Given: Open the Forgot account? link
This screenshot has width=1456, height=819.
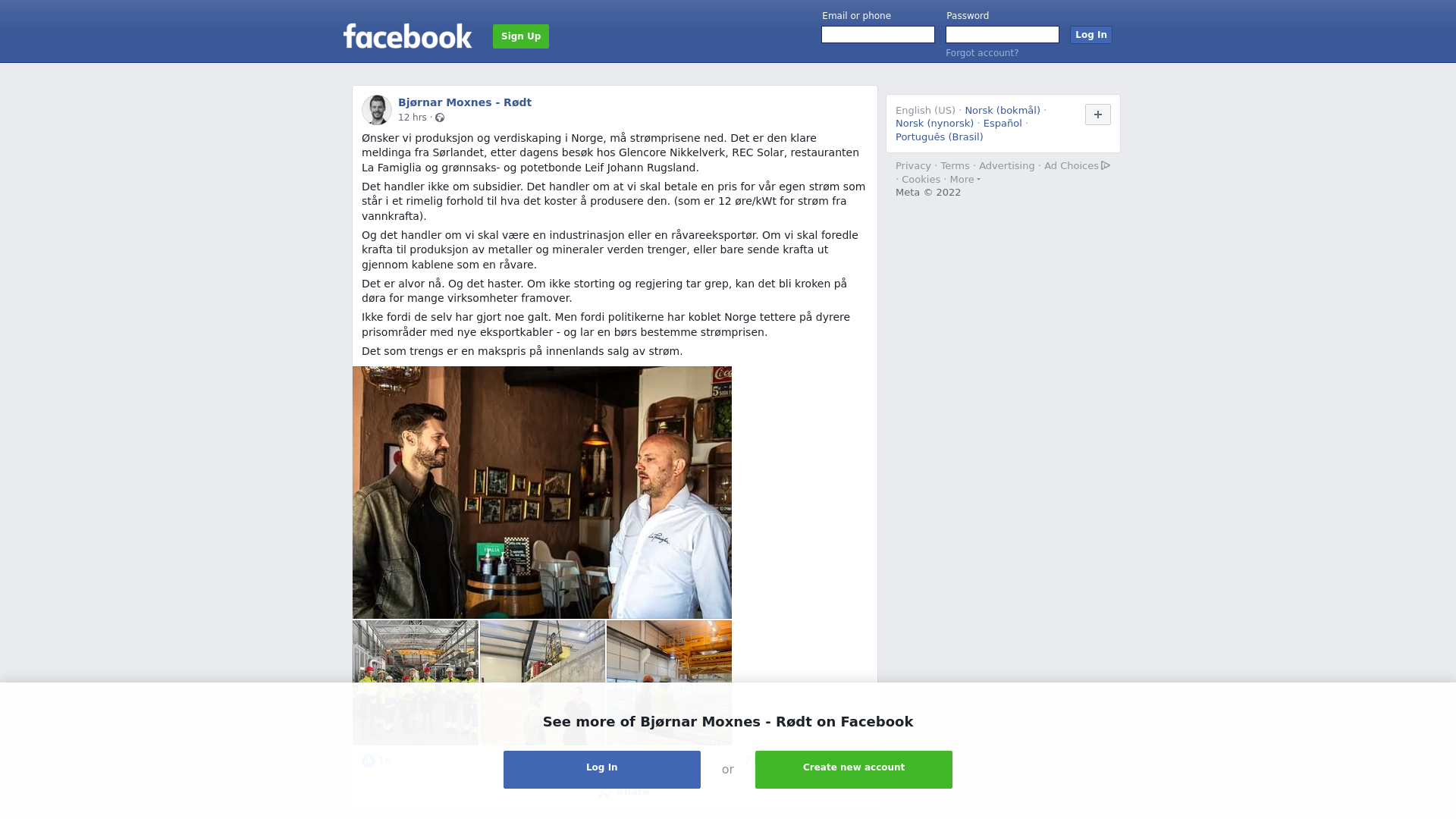Looking at the screenshot, I should (x=982, y=53).
